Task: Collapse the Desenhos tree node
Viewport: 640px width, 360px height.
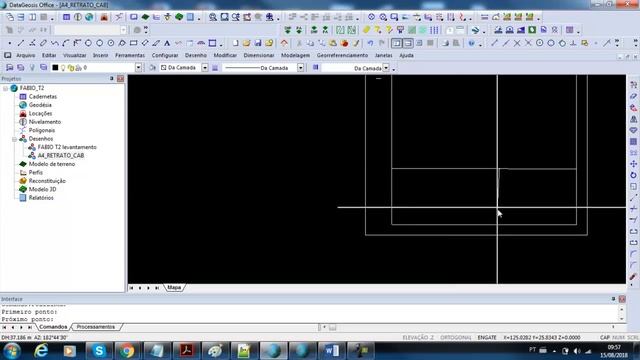Action: (14, 139)
